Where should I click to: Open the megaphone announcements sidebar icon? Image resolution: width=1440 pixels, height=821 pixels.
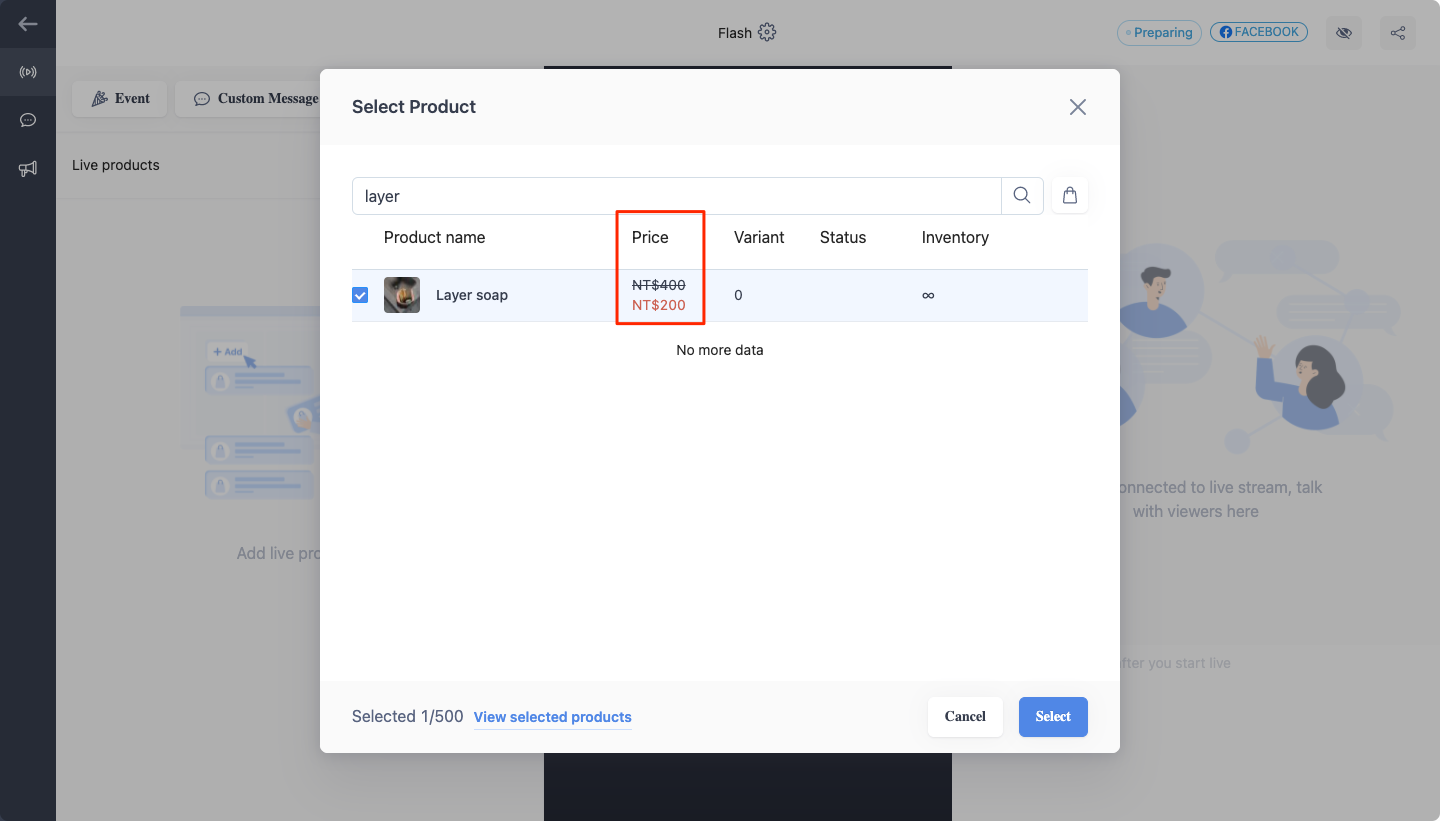click(x=28, y=169)
